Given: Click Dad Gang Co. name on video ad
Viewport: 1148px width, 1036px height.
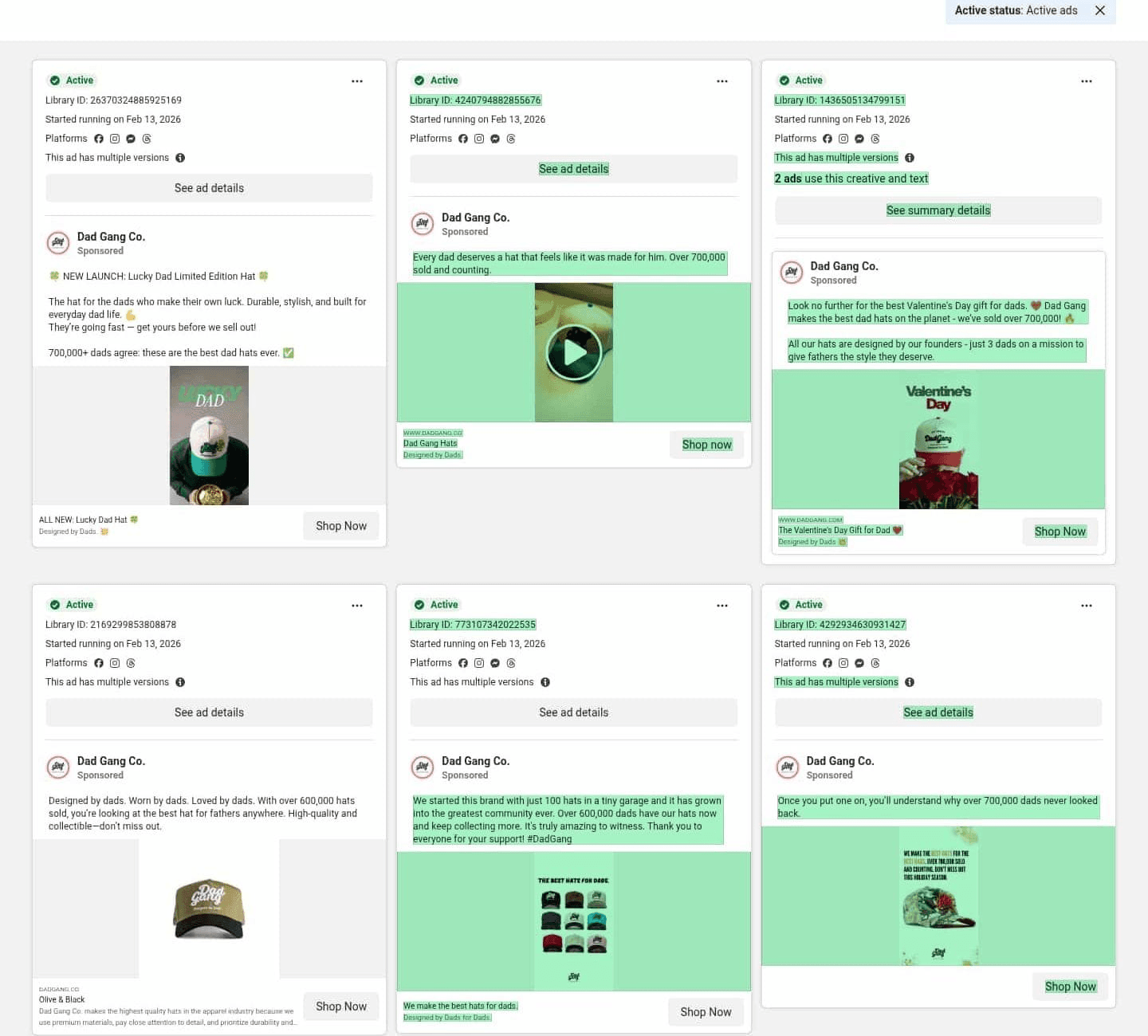Looking at the screenshot, I should coord(475,218).
